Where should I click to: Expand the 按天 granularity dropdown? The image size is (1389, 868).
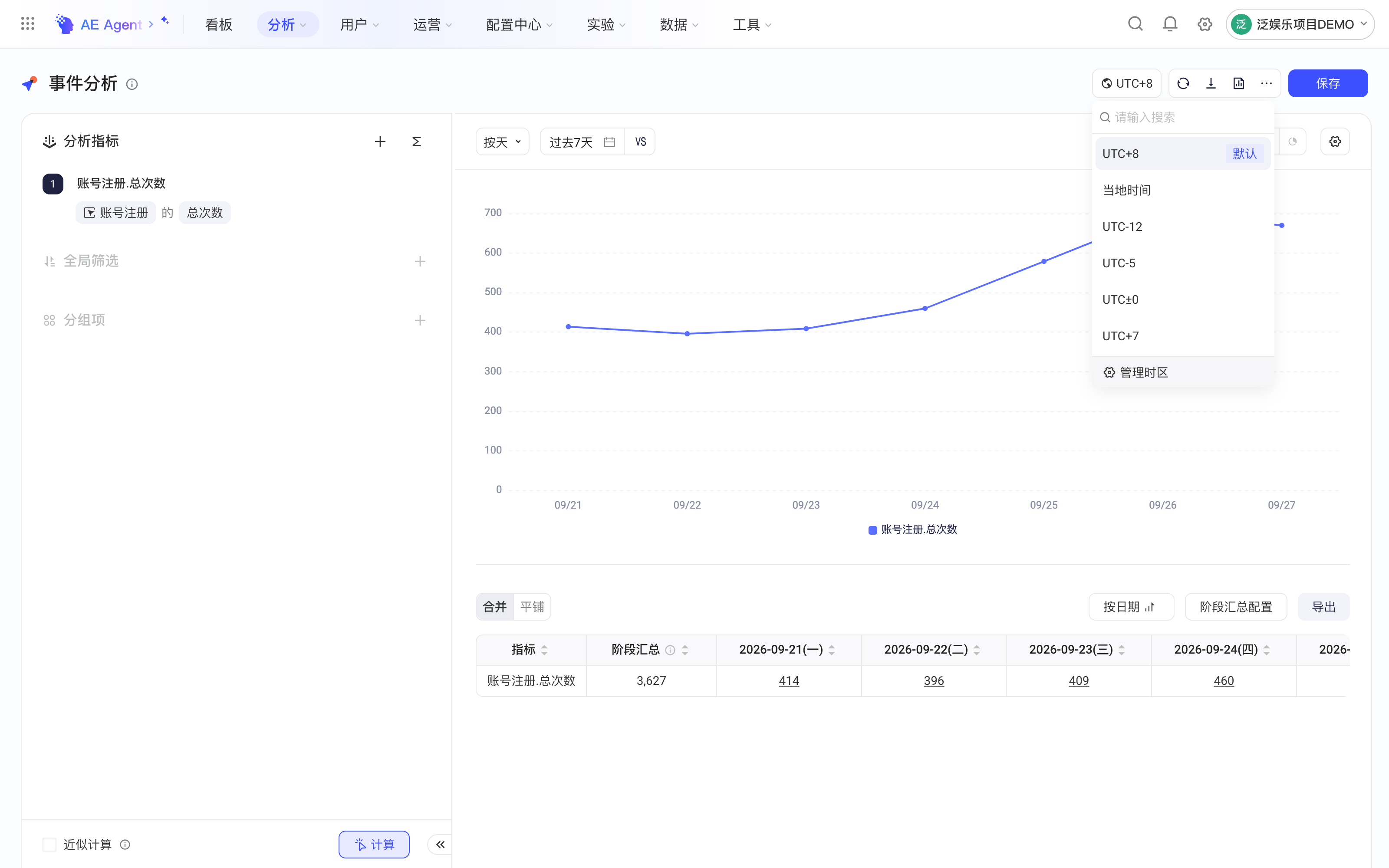point(502,142)
